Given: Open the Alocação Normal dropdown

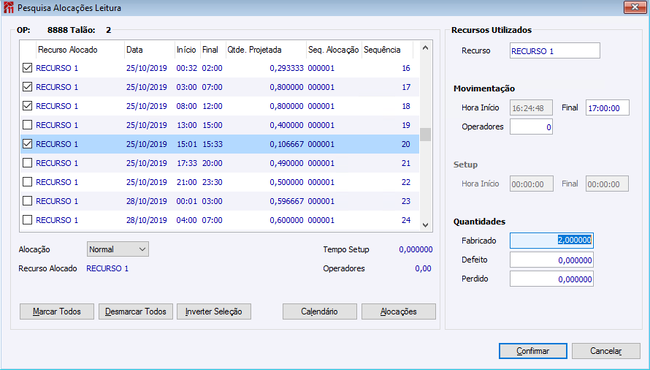Looking at the screenshot, I should [118, 249].
